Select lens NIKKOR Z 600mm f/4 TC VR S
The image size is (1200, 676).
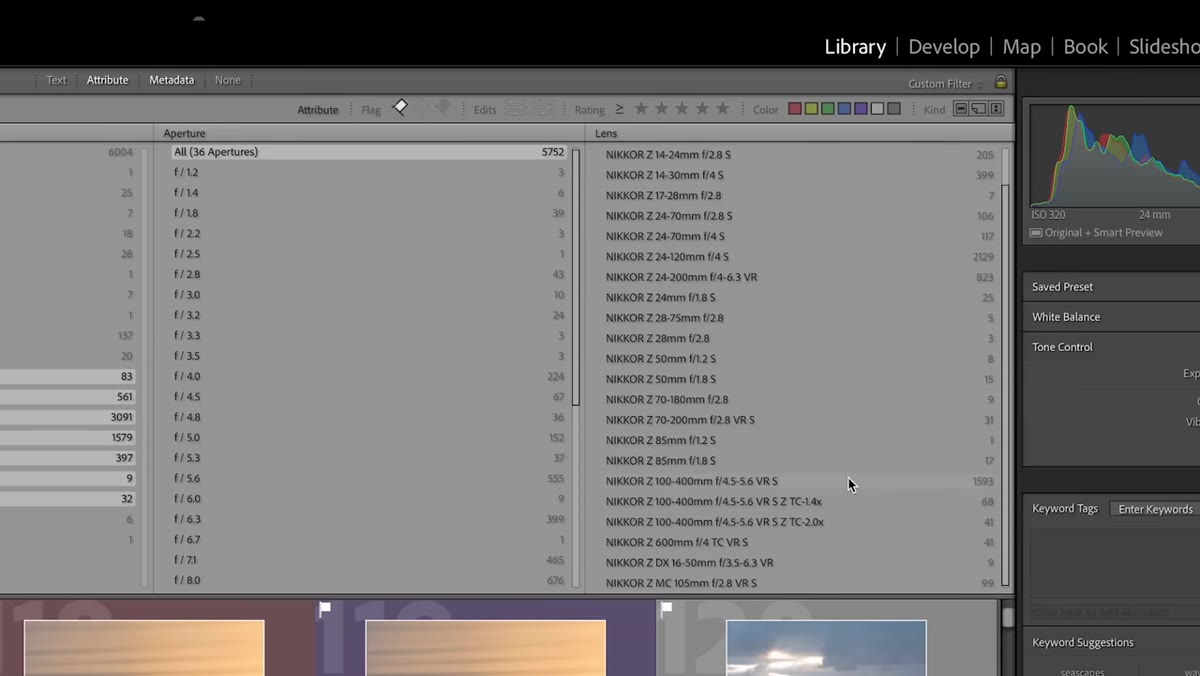coord(799,542)
